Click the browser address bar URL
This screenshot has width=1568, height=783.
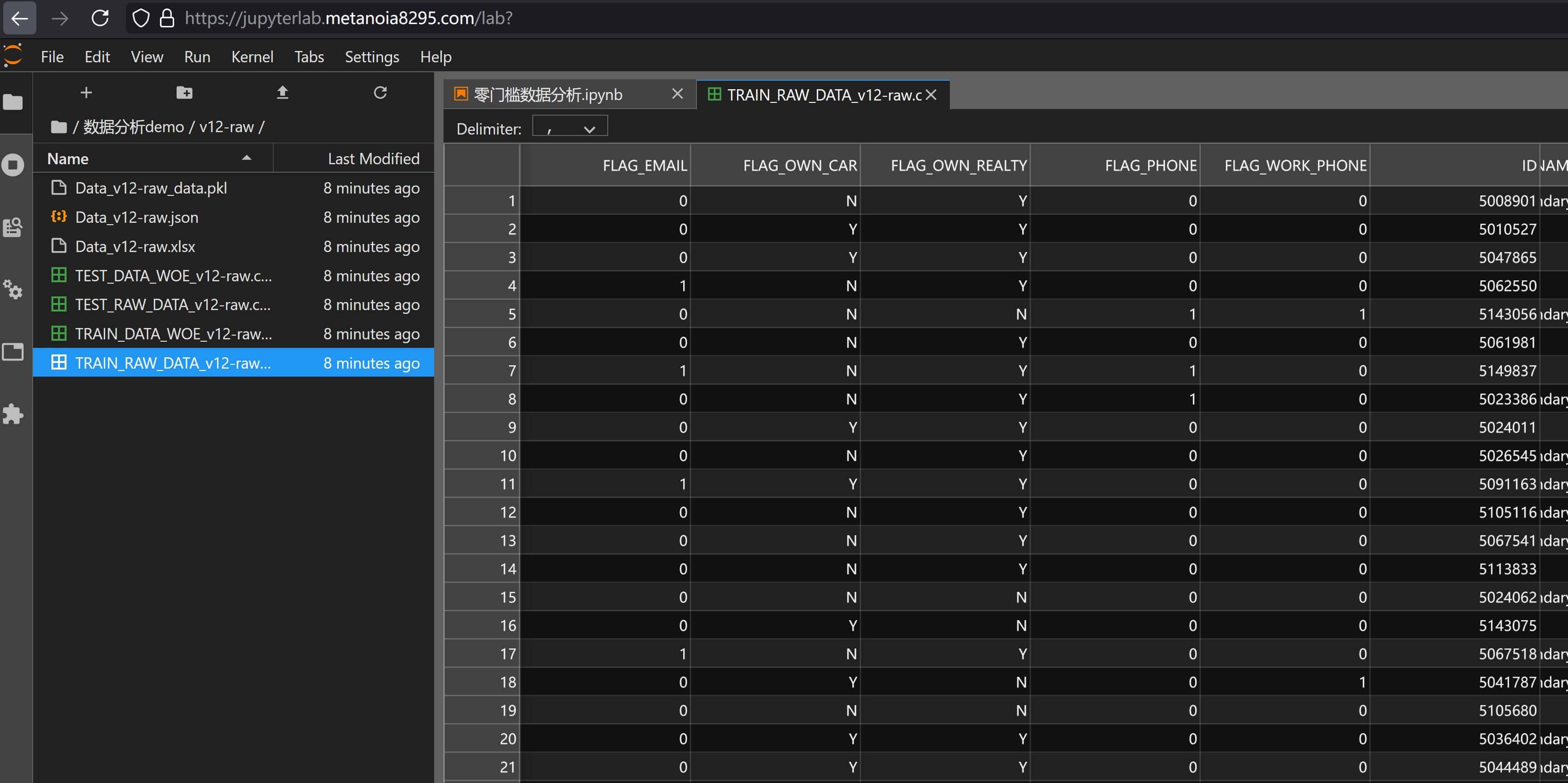(348, 18)
